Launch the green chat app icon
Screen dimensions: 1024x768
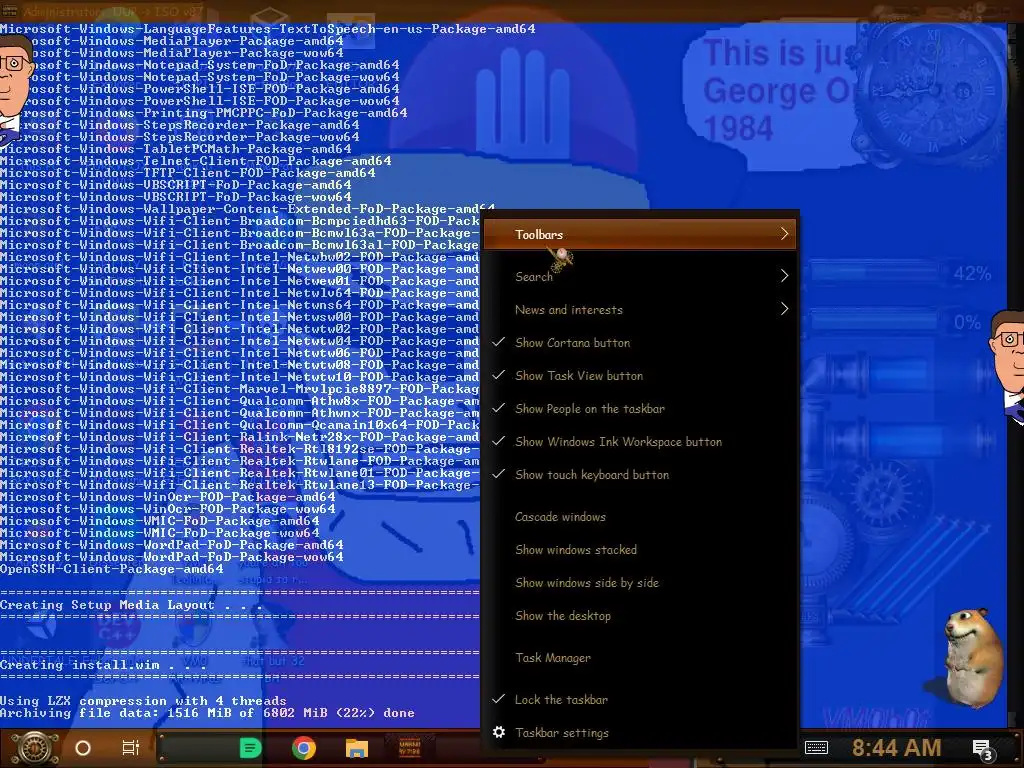tap(250, 748)
